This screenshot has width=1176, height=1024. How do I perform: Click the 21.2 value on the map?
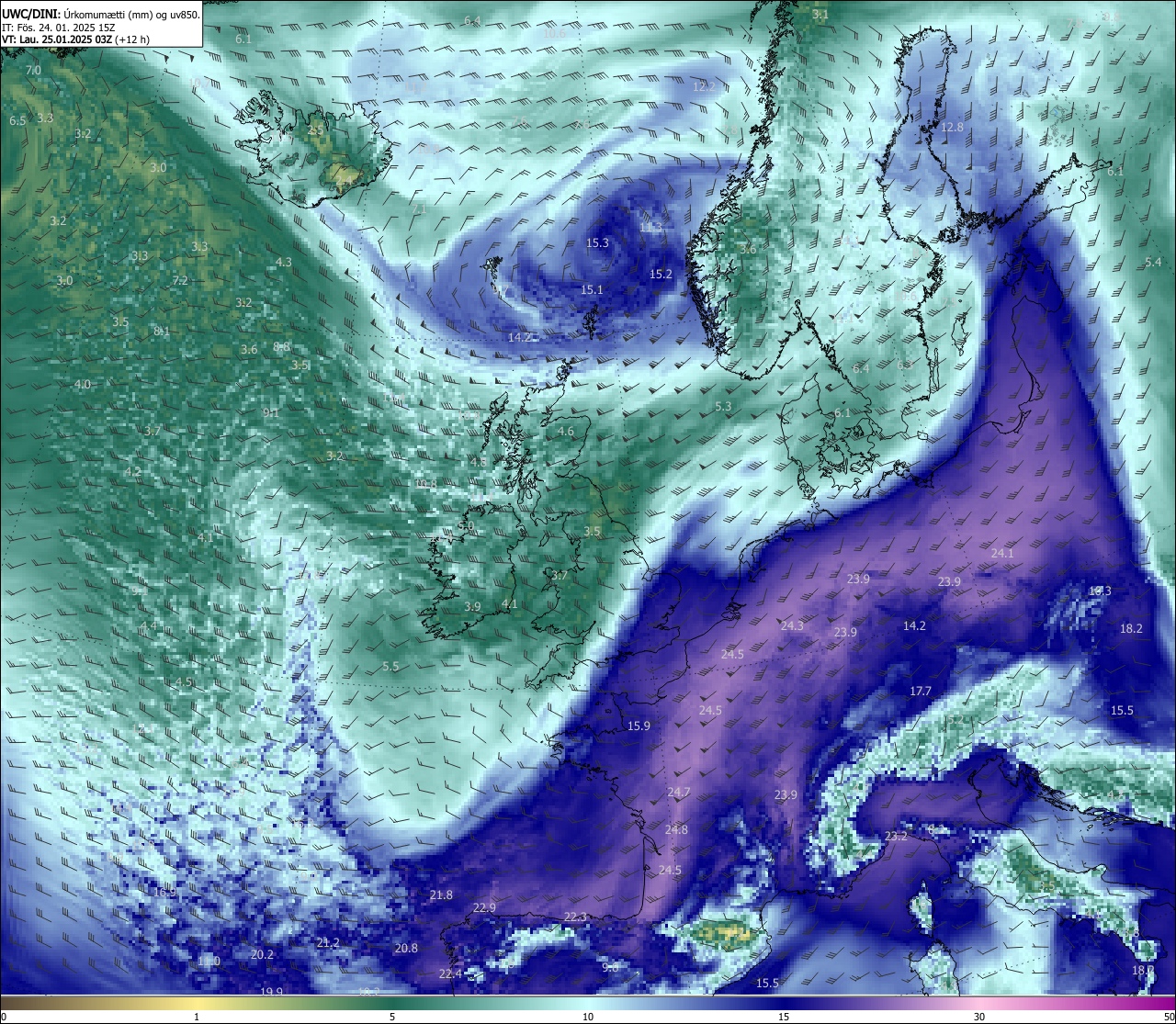point(328,943)
